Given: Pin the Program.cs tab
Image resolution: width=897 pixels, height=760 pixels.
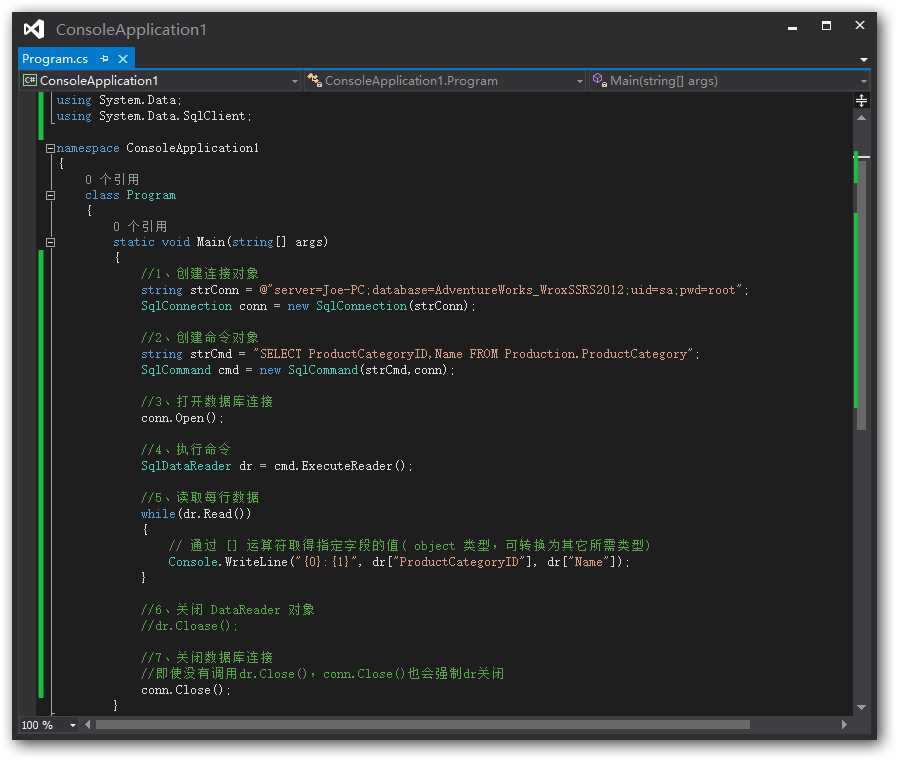Looking at the screenshot, I should coord(104,58).
